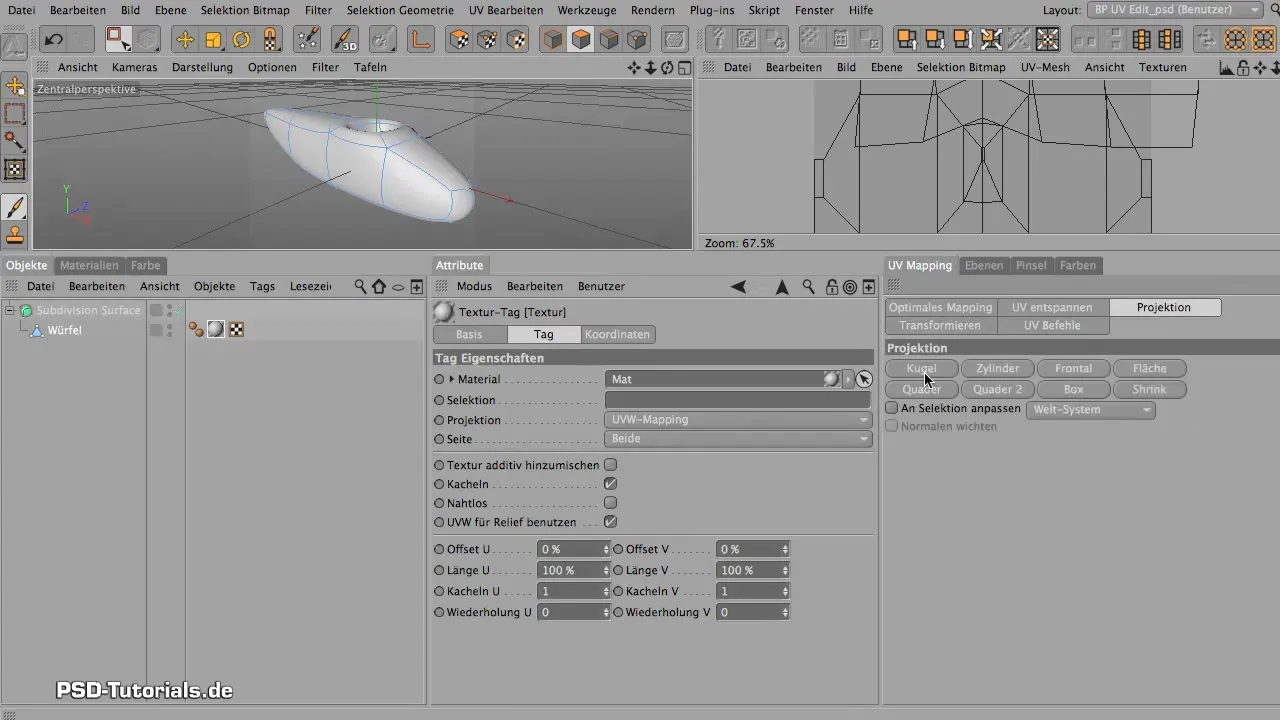Toggle Würfel visibility dots
The width and height of the screenshot is (1280, 720).
[x=169, y=330]
